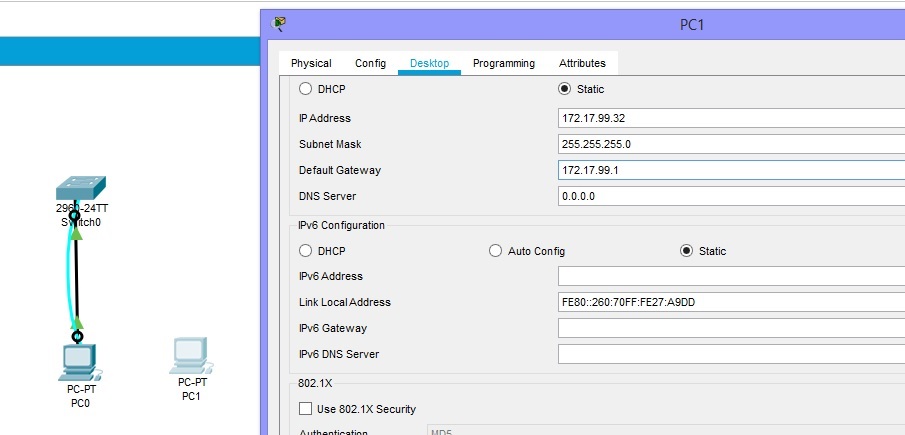Select DHCP for IPv4 configuration
This screenshot has width=905, height=435.
[x=306, y=89]
